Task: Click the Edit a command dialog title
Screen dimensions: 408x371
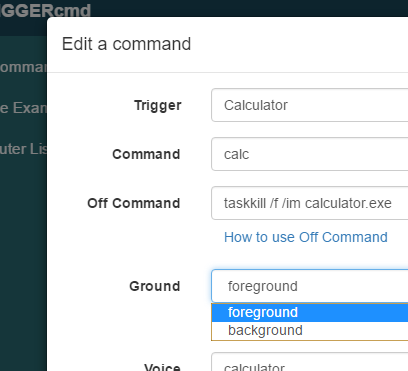Action: click(x=126, y=44)
